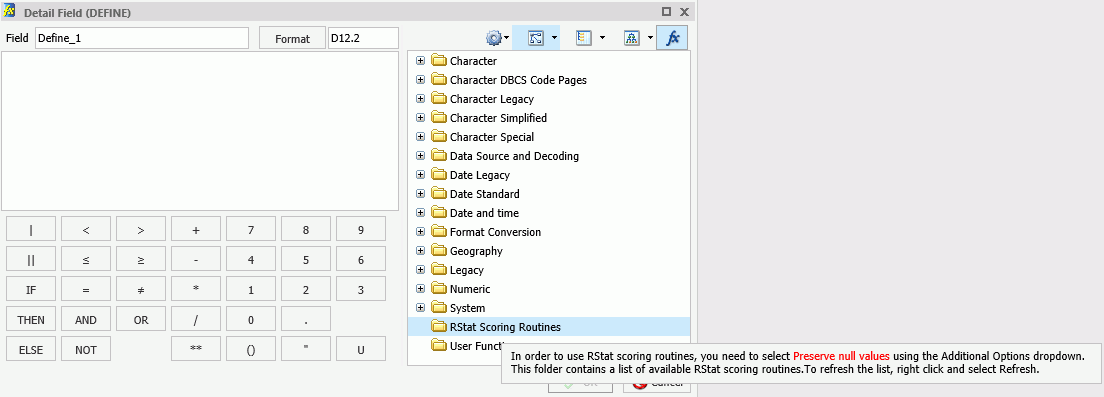The height and width of the screenshot is (397, 1104).
Task: Expand the Character folder
Action: [x=420, y=61]
